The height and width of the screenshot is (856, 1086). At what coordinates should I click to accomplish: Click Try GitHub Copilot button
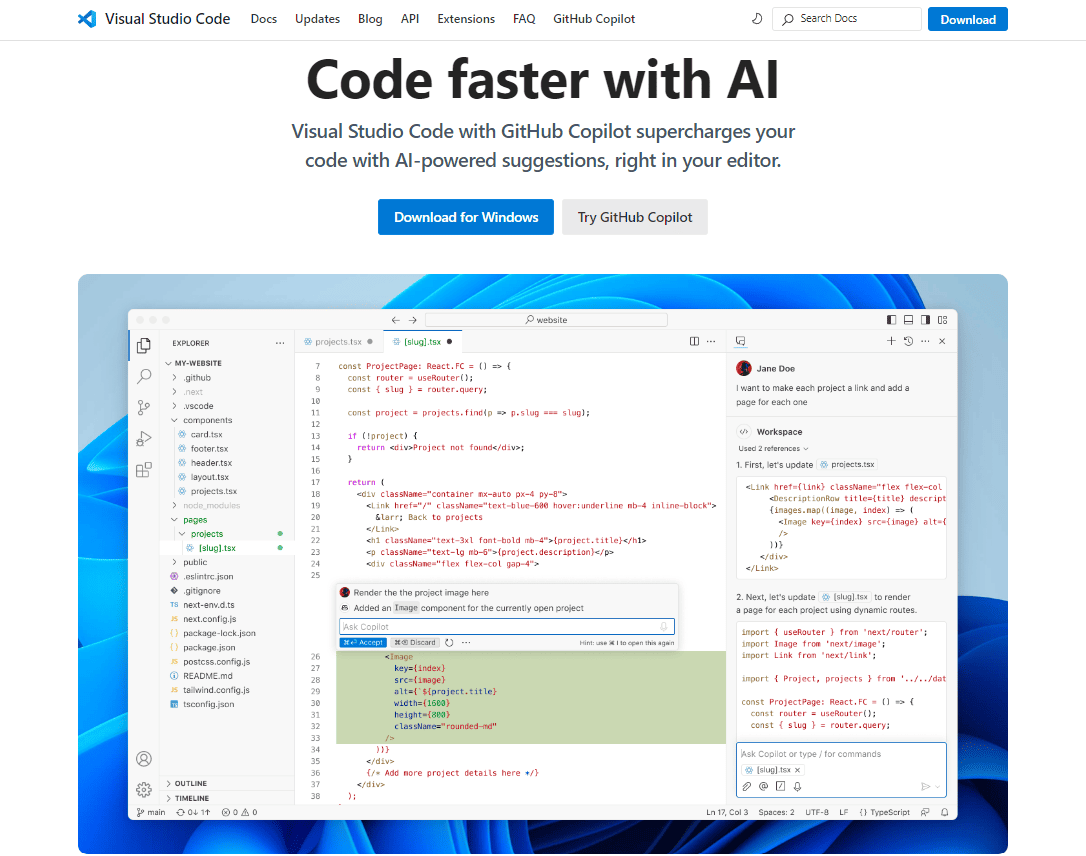pyautogui.click(x=635, y=217)
